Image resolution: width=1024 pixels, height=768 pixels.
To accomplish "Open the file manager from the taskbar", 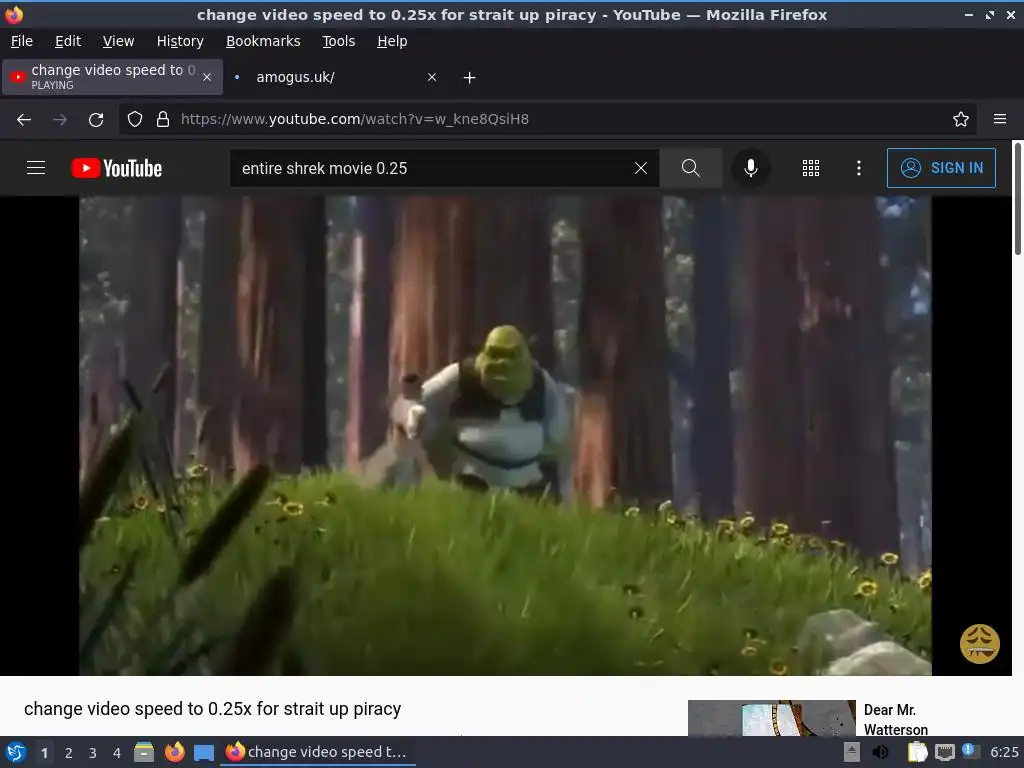I will (144, 752).
